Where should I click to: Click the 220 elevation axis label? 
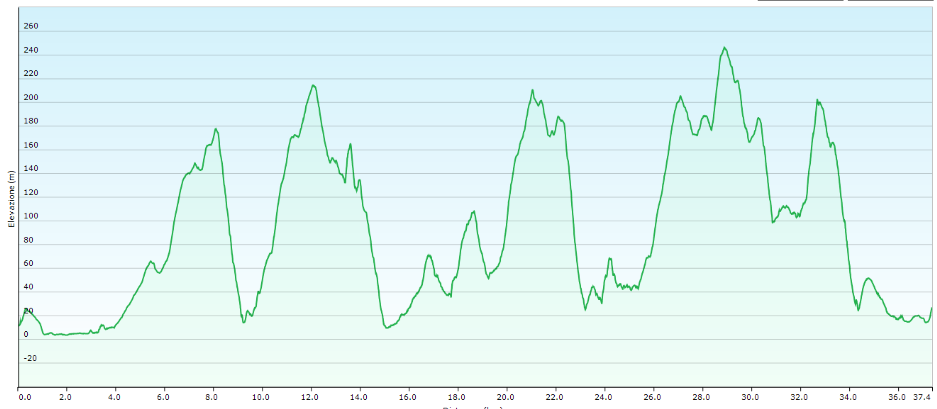click(30, 74)
